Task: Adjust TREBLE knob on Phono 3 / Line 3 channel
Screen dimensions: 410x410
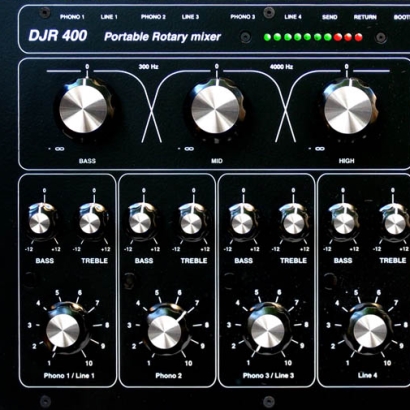Action: [x=293, y=221]
